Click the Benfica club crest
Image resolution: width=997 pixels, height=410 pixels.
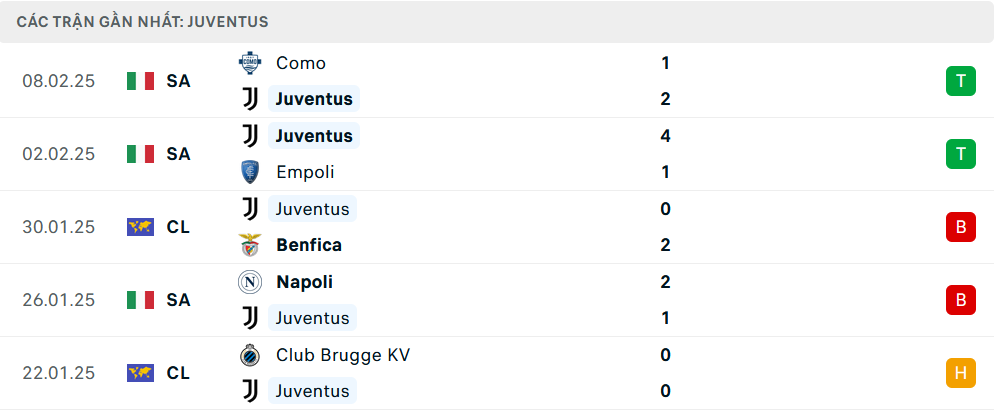coord(249,245)
